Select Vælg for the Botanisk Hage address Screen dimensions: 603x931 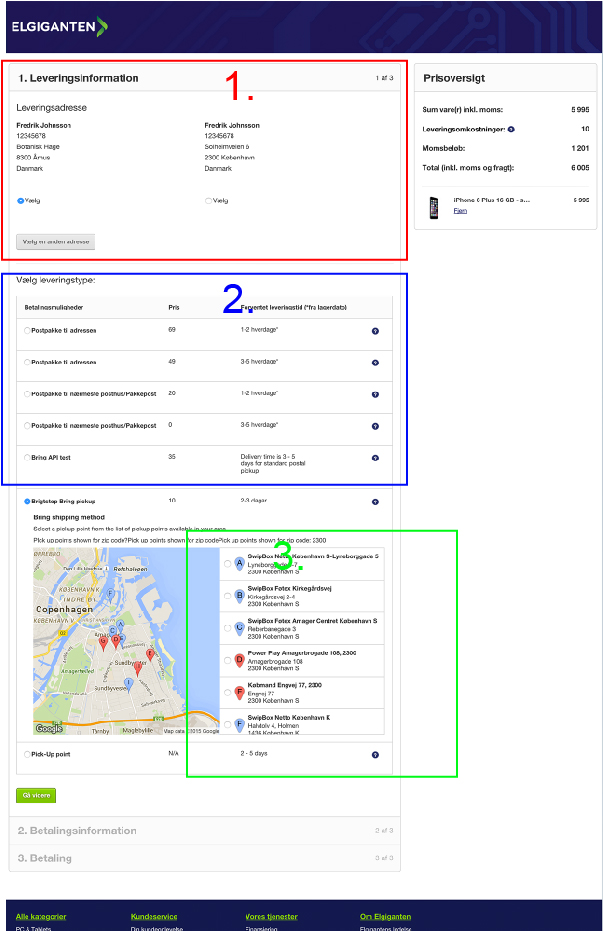click(20, 201)
